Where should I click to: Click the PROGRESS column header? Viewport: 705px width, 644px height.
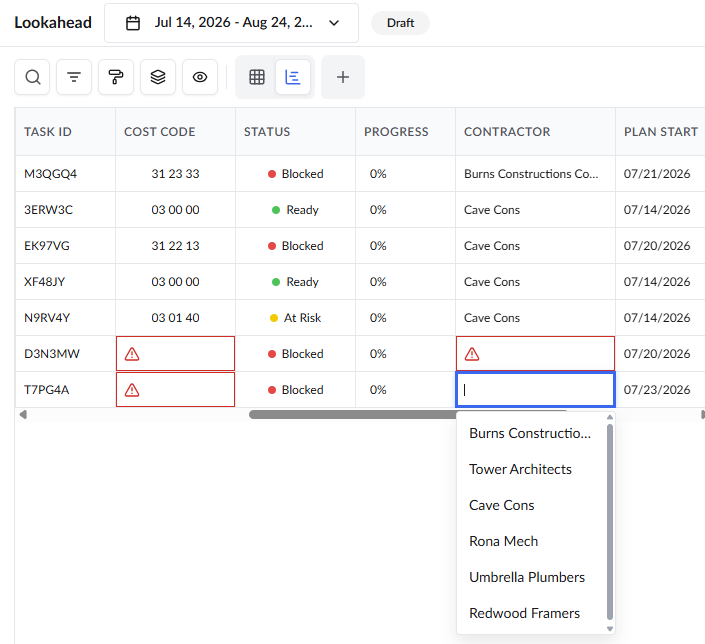(x=406, y=132)
